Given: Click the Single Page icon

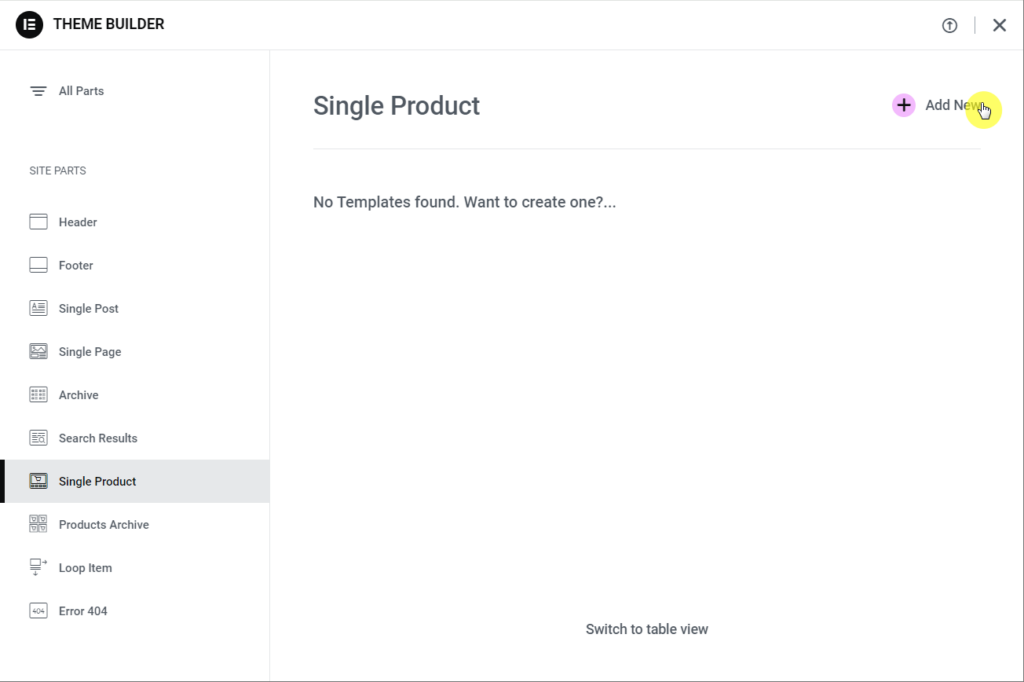Looking at the screenshot, I should 39,351.
